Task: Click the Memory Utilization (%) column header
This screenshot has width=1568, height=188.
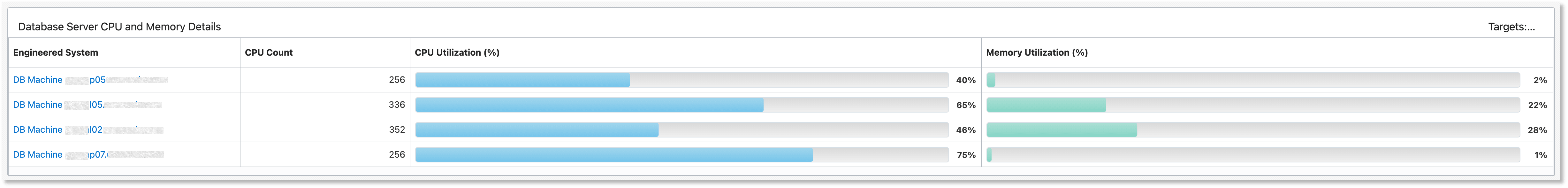Action: coord(1037,52)
